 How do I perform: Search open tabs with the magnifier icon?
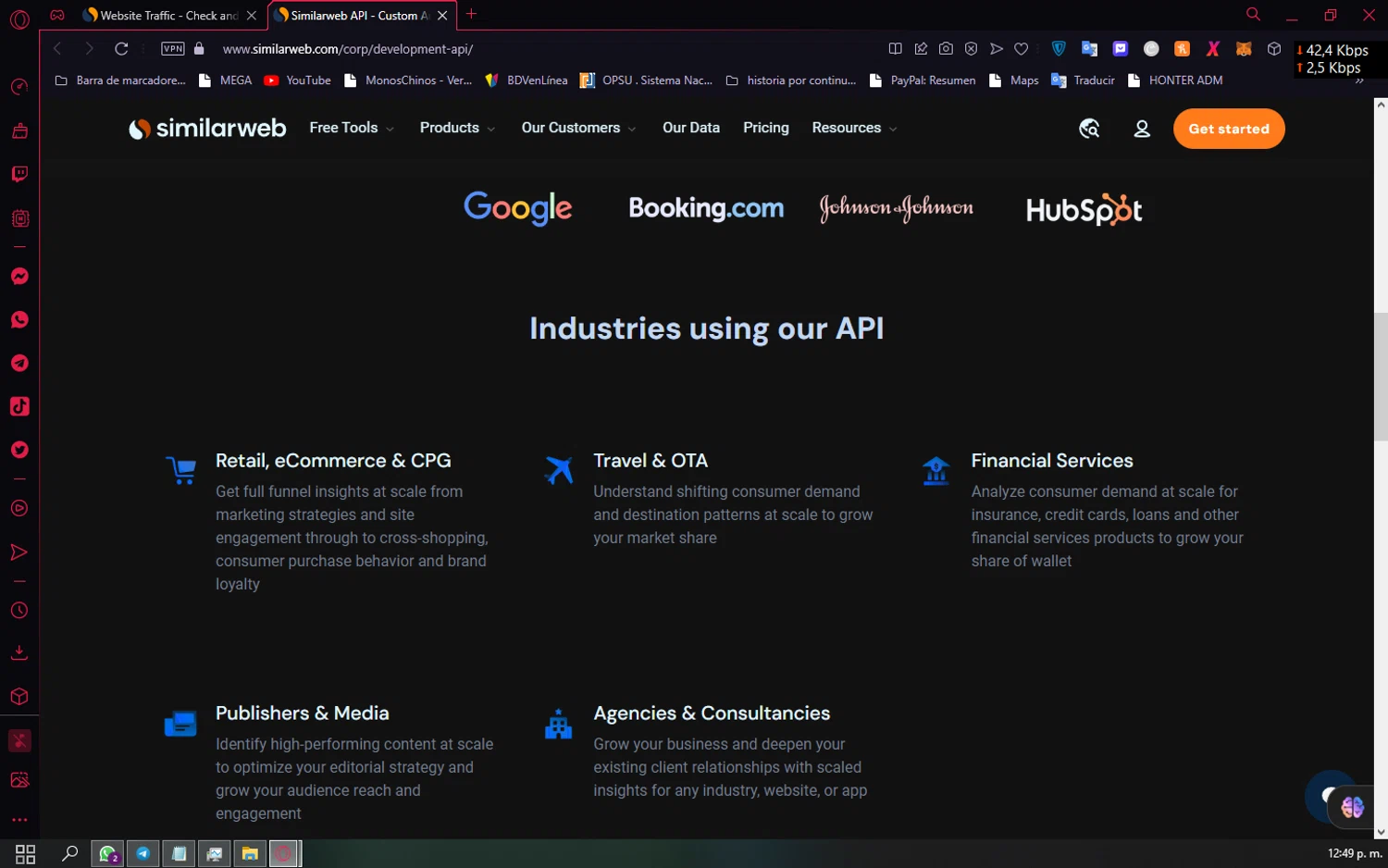pos(1253,14)
